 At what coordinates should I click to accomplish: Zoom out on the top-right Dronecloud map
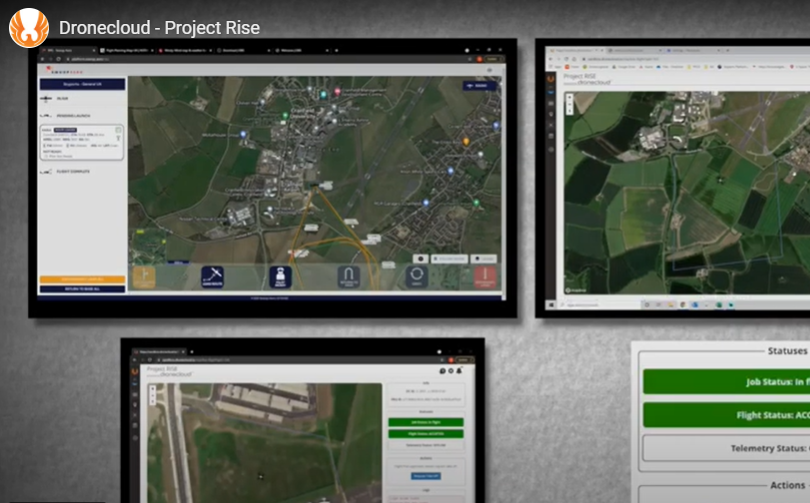click(x=569, y=104)
